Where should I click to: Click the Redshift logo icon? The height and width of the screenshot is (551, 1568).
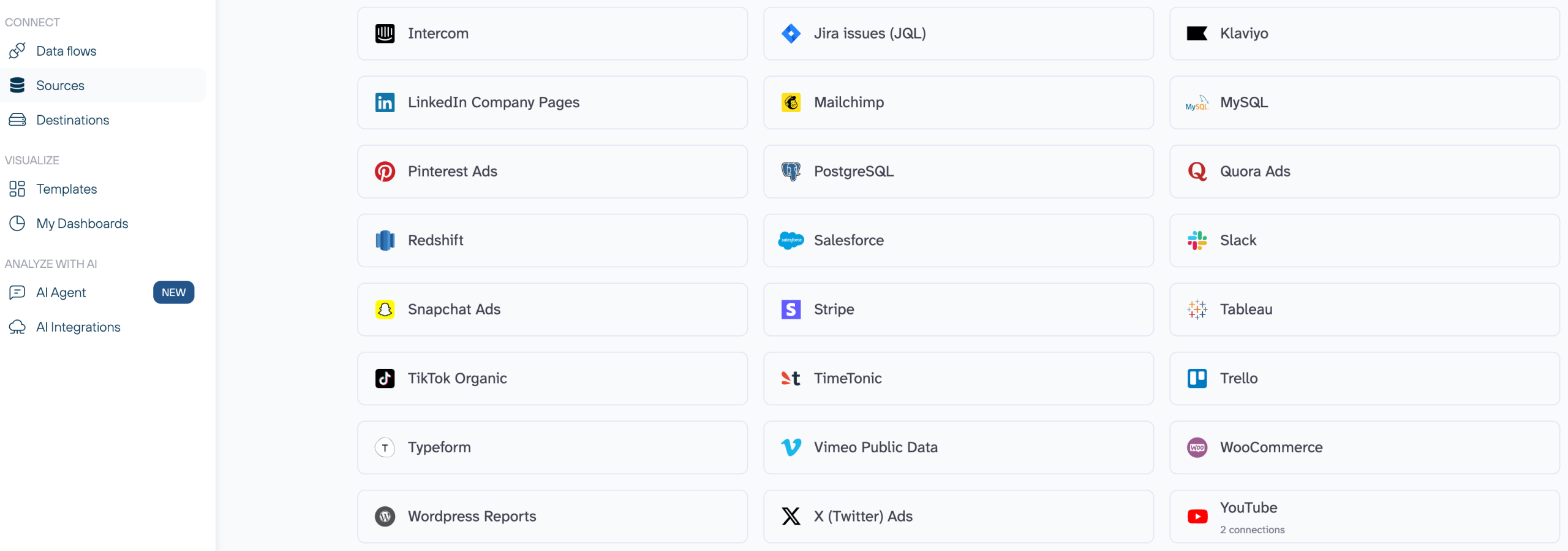tap(385, 240)
